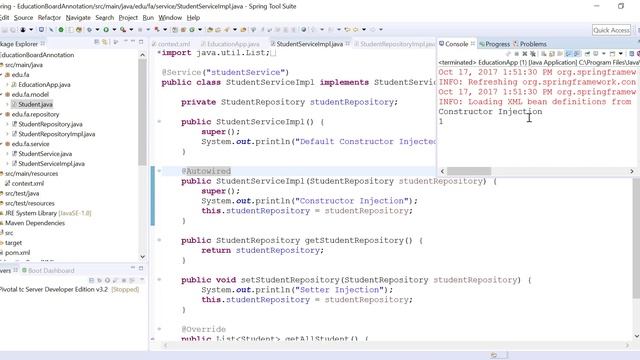The height and width of the screenshot is (360, 640).
Task: Click the green Run button in the main toolbar
Action: 106,30
